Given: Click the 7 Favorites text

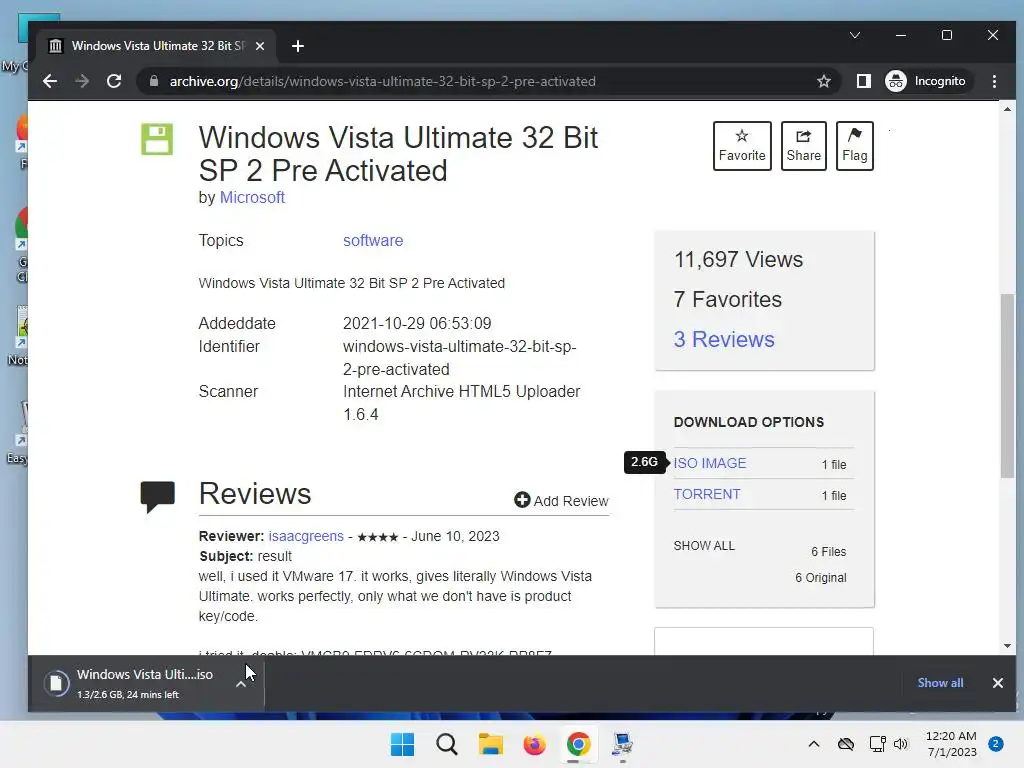Looking at the screenshot, I should (x=728, y=299).
